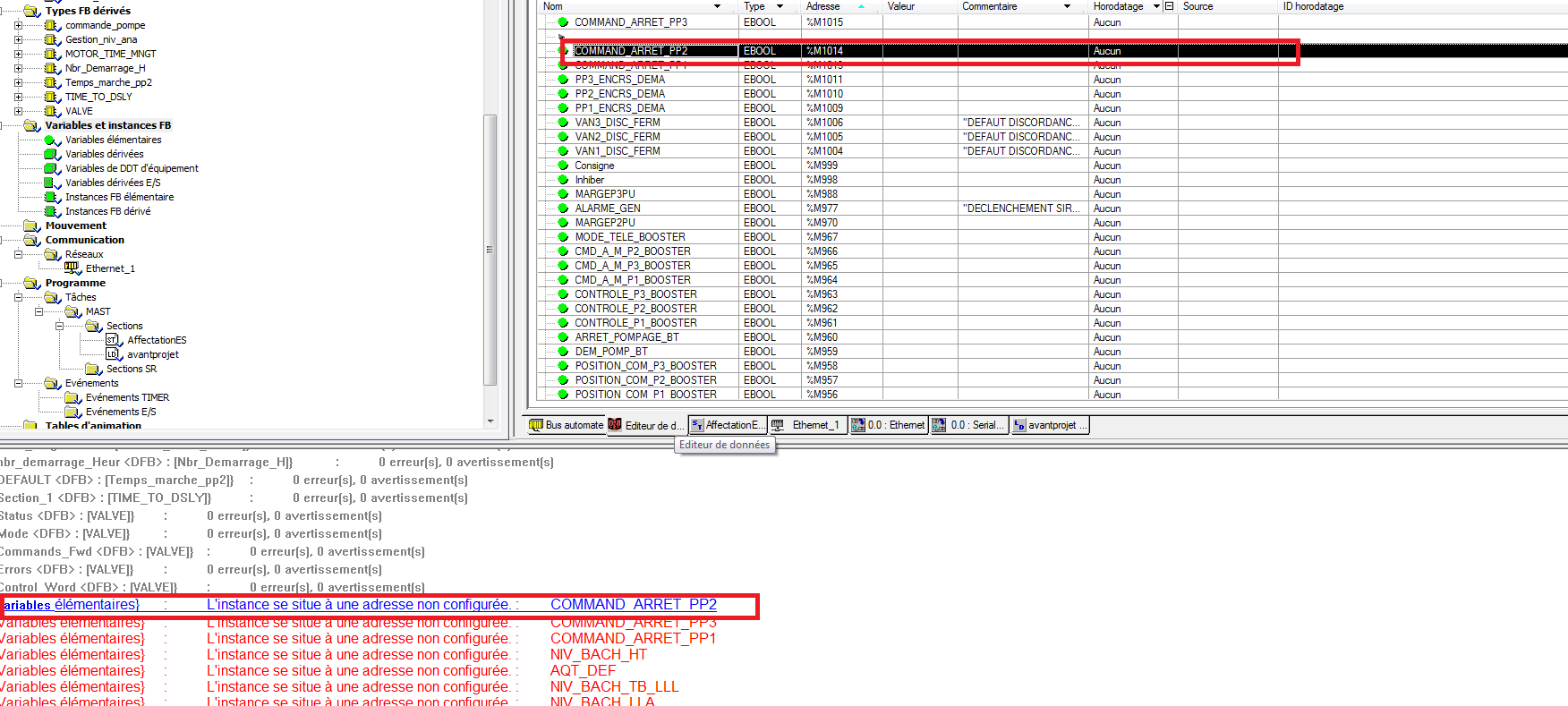Open the COMMAND_ARRET_PP2 error link in output
Screen dimensions: 1568x706
(x=633, y=605)
